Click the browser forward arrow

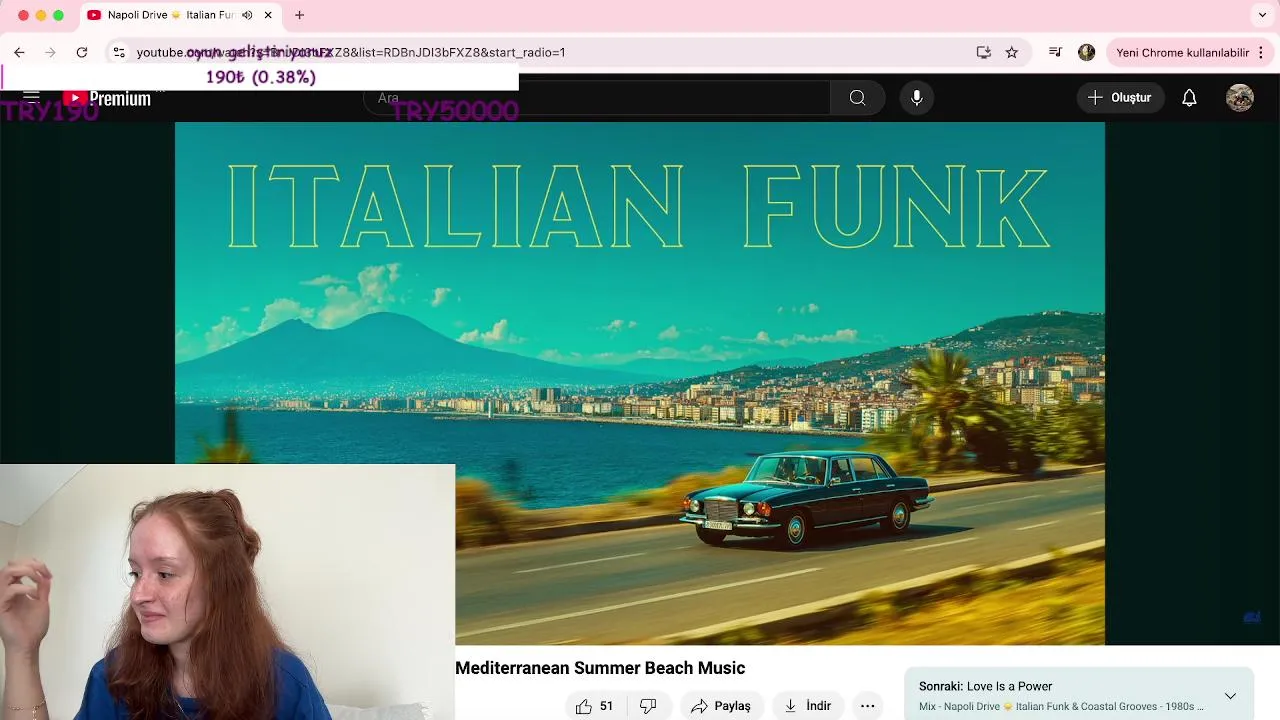point(50,52)
